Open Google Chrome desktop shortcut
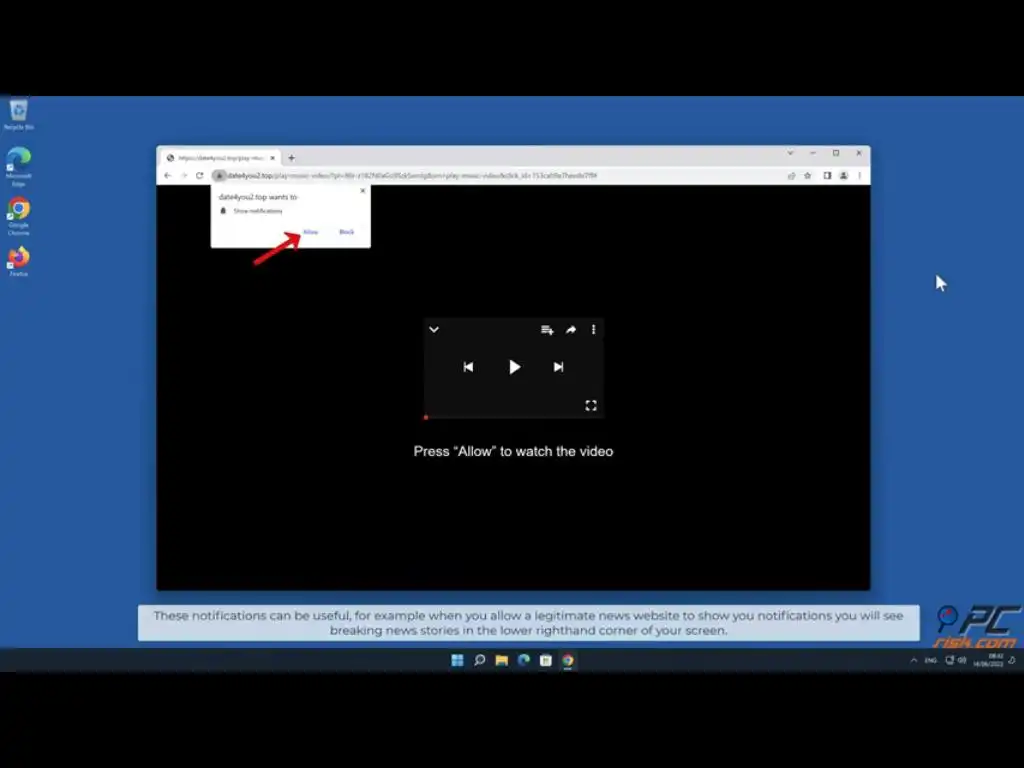 point(18,216)
